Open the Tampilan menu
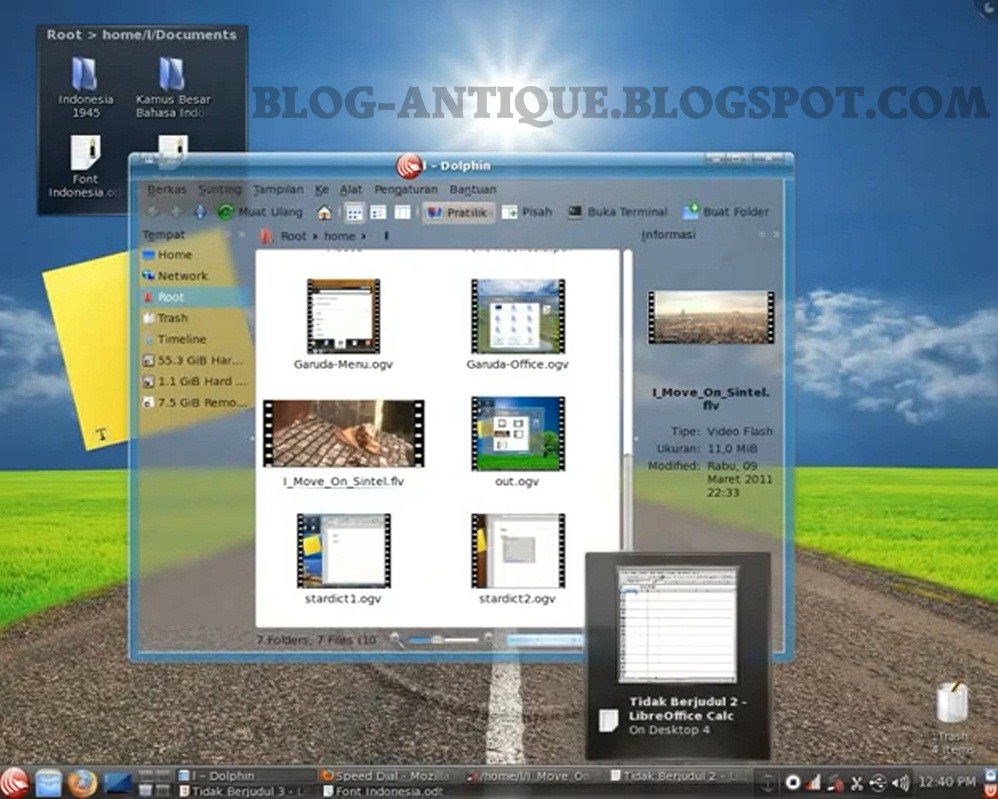The height and width of the screenshot is (799, 998). click(279, 189)
